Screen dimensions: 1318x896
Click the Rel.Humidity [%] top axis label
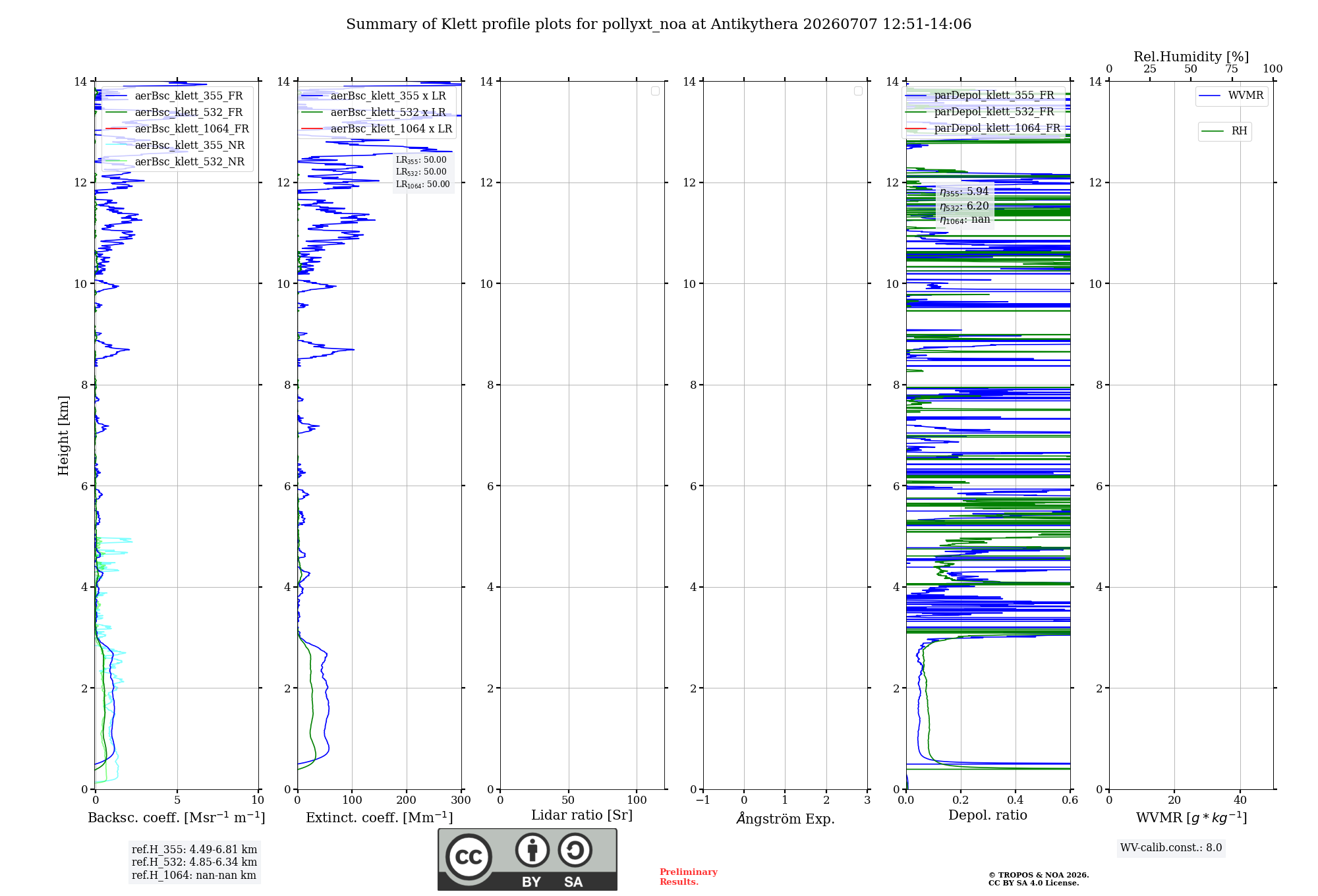pos(1191,57)
